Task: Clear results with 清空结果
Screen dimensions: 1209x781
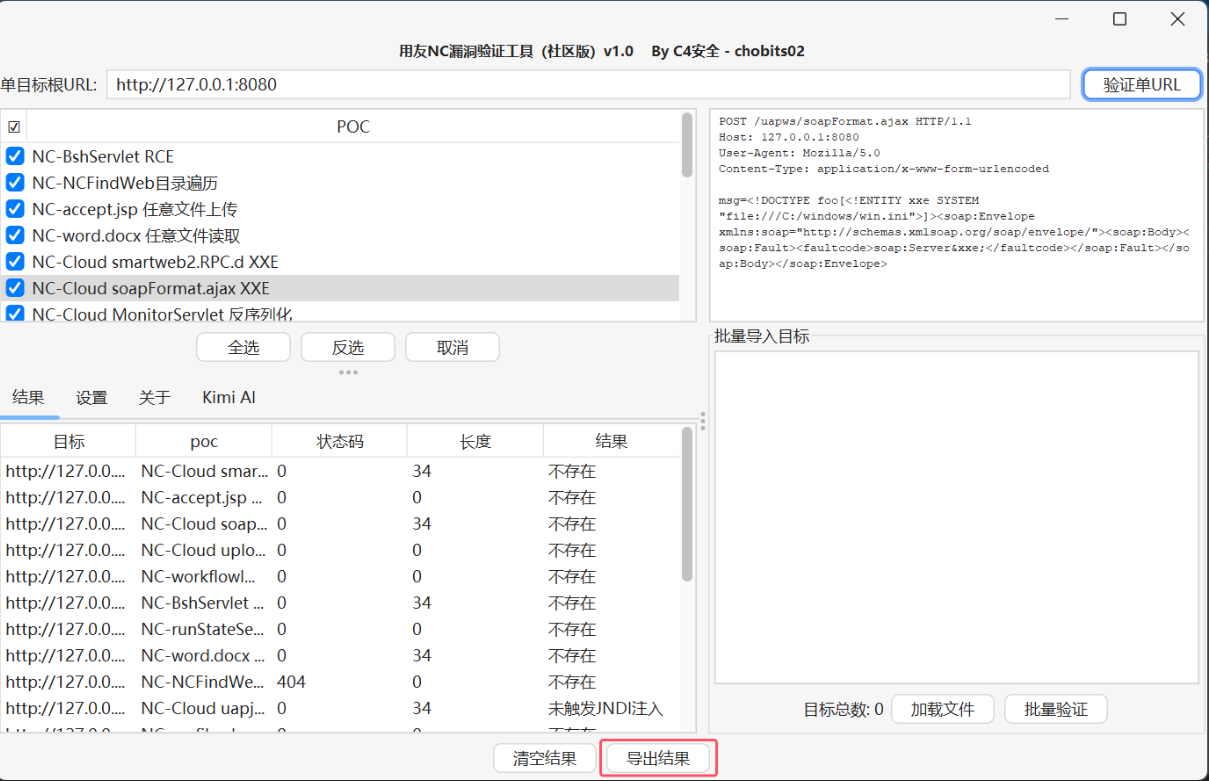Action: 545,758
